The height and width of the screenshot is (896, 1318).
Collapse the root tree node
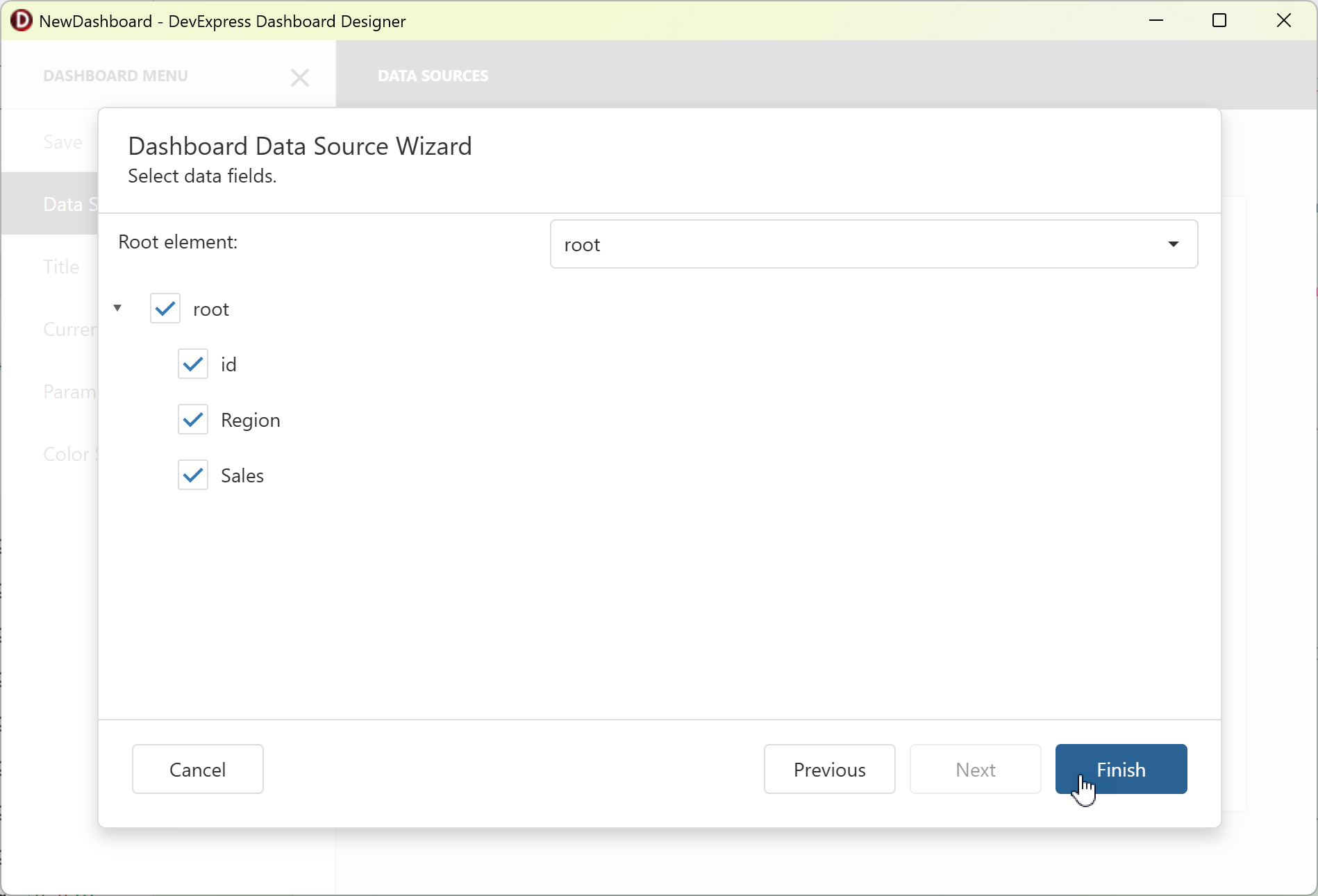117,307
